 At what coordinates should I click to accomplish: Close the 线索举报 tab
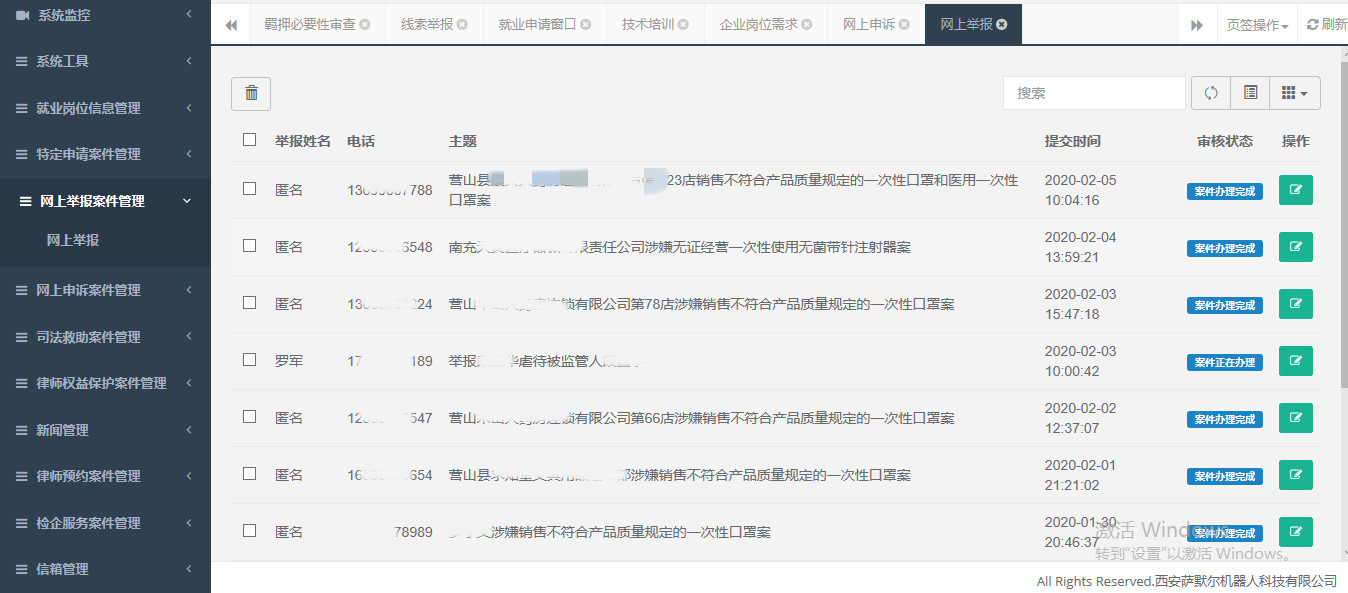coord(462,25)
